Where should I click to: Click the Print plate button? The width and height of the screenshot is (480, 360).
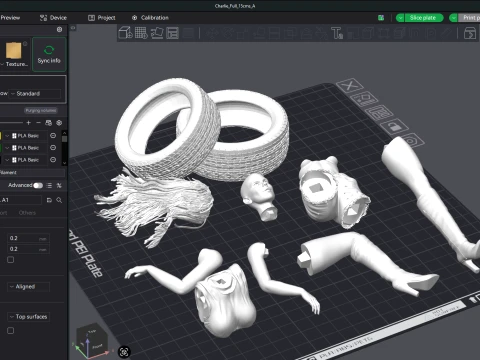point(469,18)
